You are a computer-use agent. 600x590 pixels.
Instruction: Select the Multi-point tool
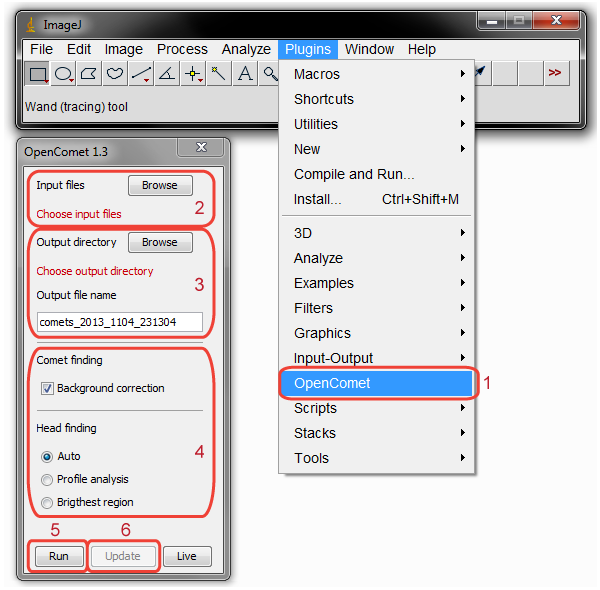[x=194, y=73]
